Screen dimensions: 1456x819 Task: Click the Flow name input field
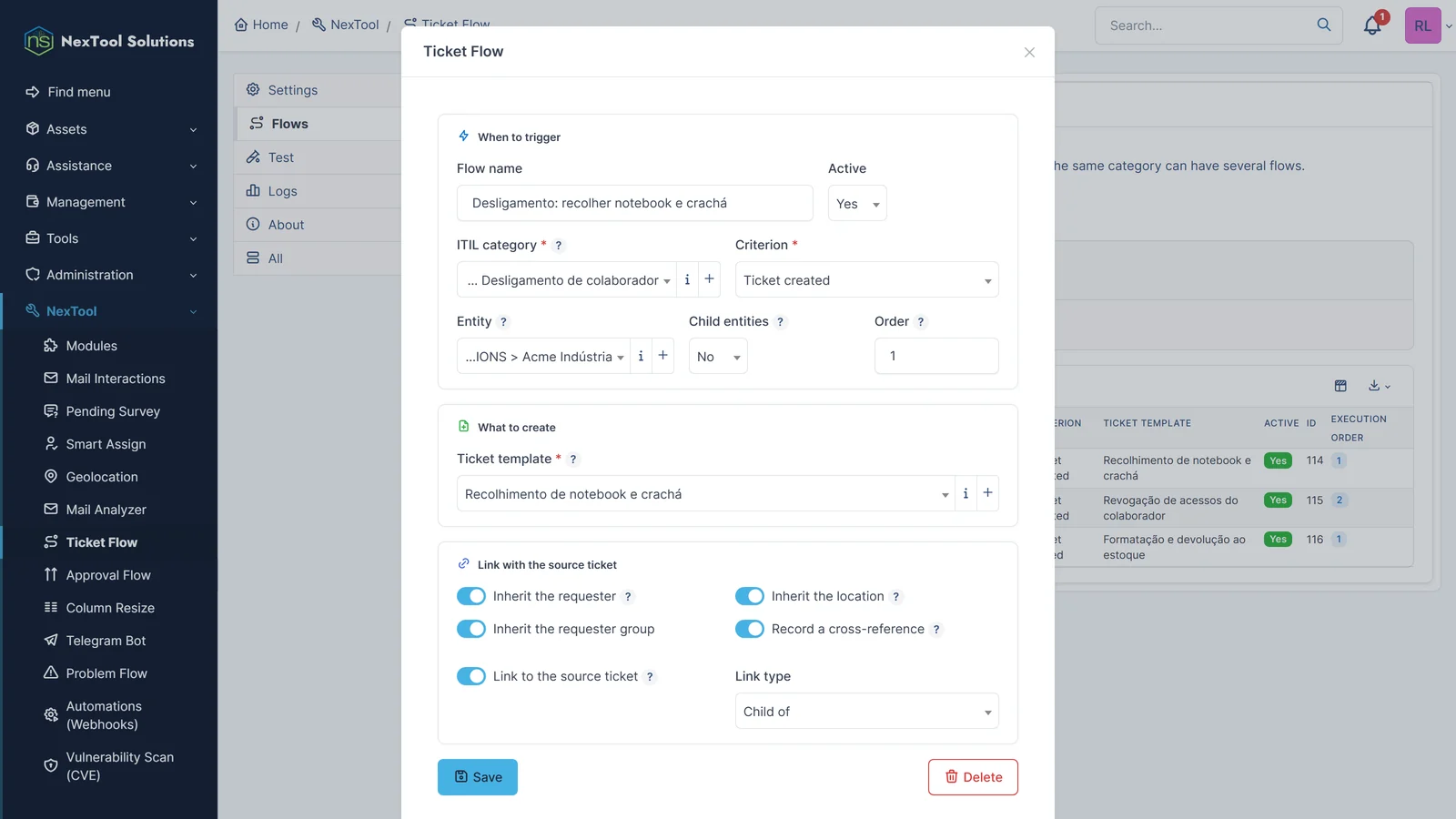pyautogui.click(x=635, y=204)
